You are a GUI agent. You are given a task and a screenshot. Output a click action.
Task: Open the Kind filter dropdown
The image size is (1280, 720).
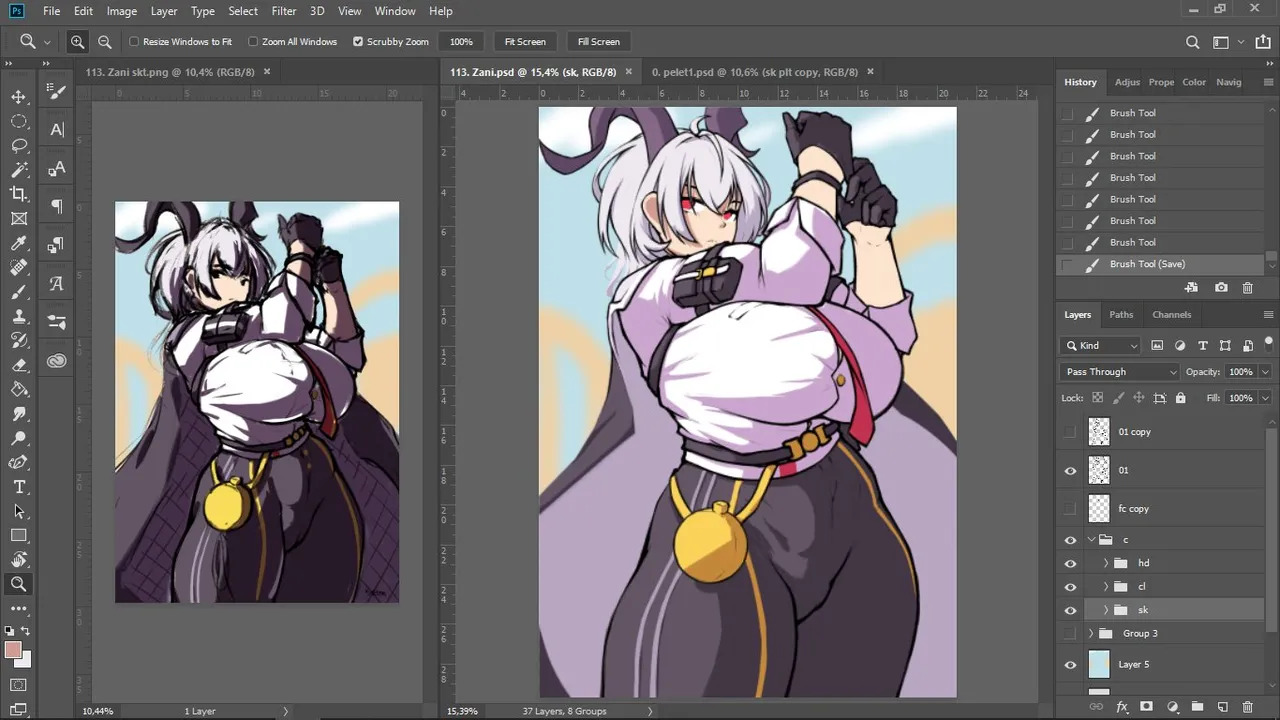1100,346
